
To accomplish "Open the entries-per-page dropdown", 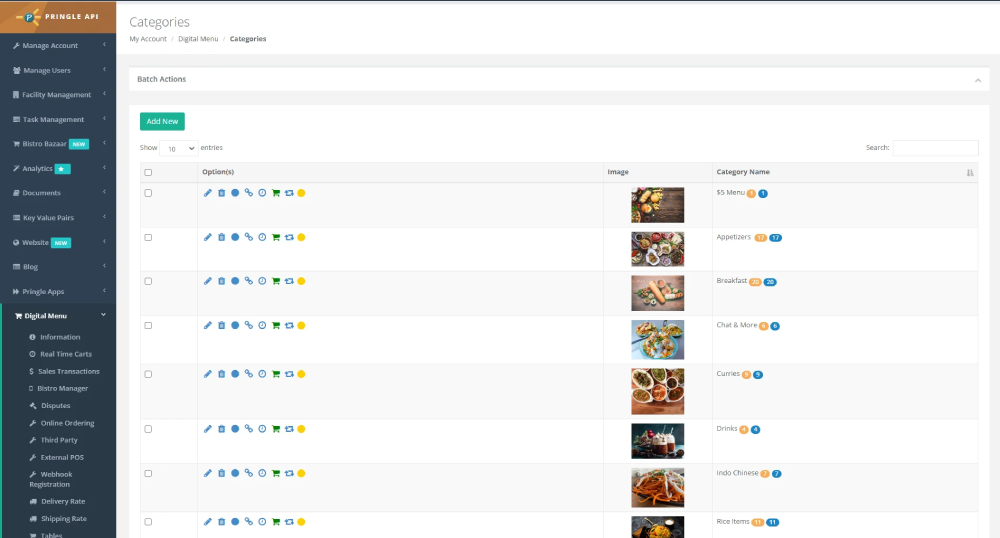I will 179,148.
